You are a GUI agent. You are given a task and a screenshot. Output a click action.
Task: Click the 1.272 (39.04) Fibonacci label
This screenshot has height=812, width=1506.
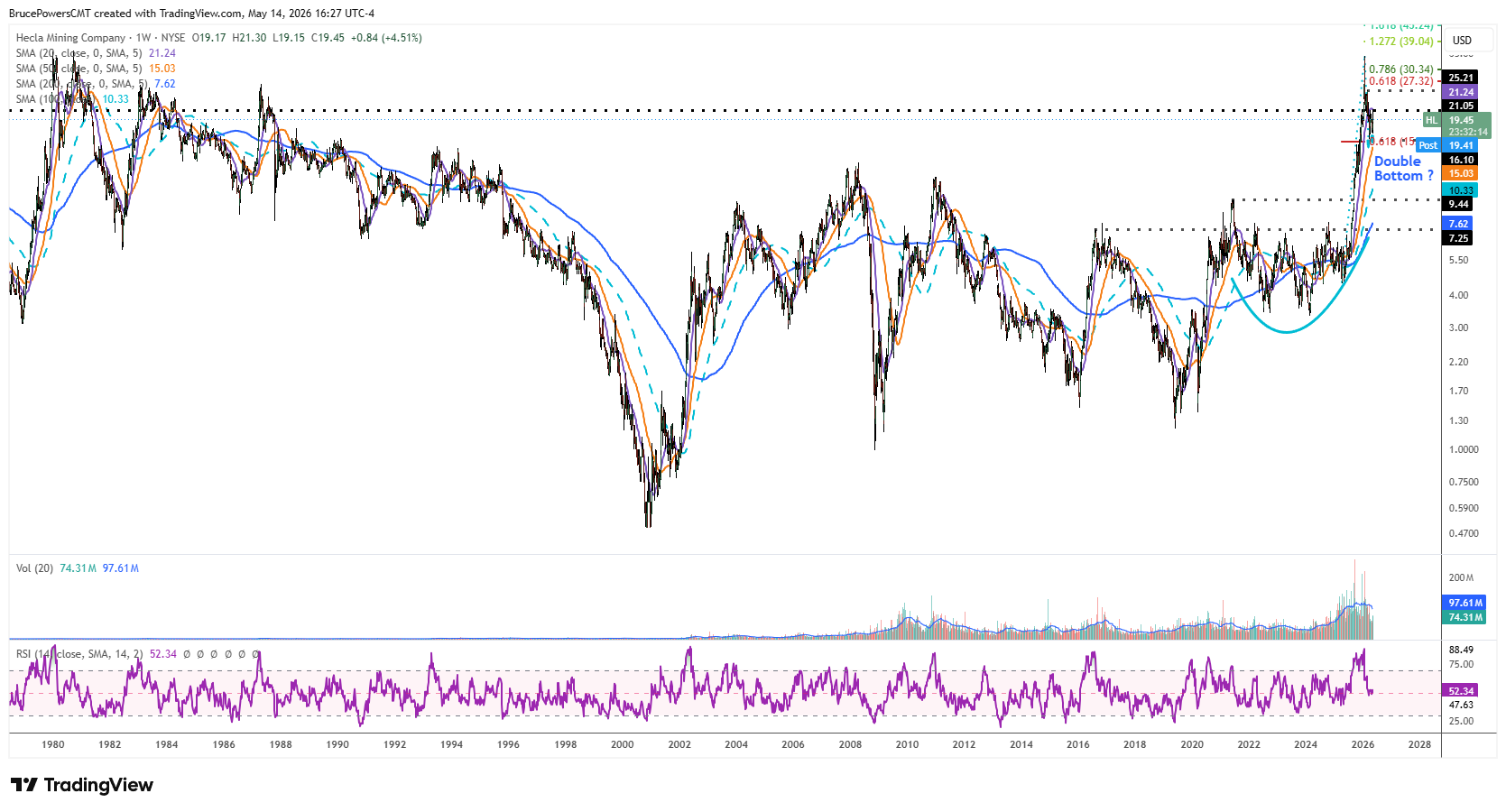pyautogui.click(x=1400, y=42)
